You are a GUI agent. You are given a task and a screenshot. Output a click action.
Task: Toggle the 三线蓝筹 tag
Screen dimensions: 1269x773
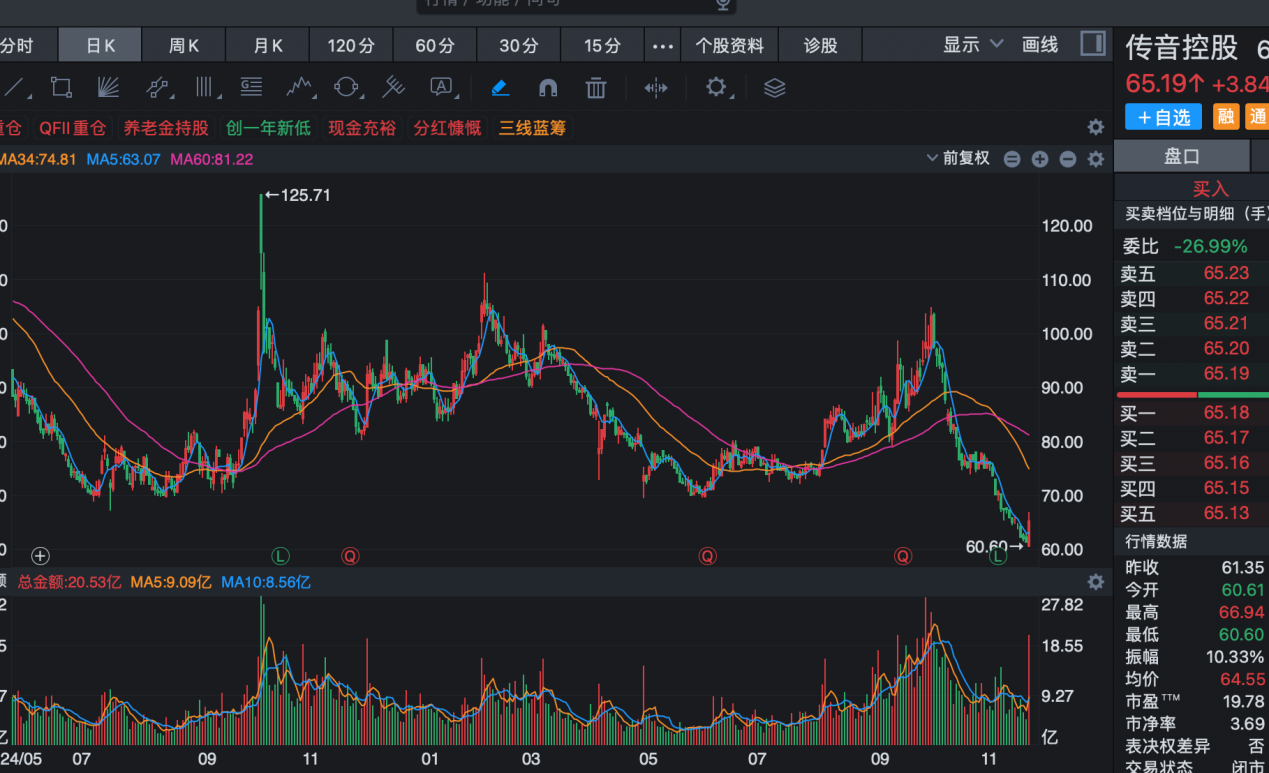[532, 128]
